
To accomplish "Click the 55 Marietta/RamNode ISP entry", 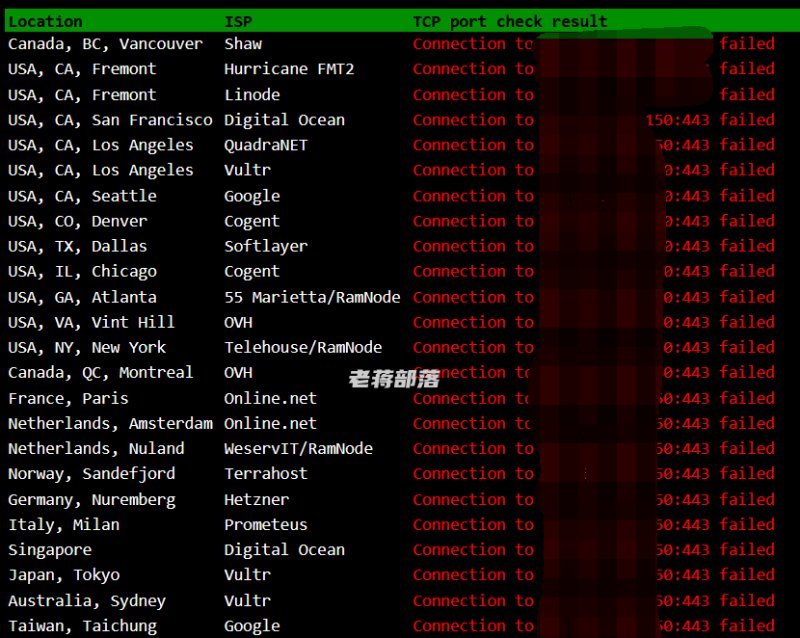I will [312, 298].
